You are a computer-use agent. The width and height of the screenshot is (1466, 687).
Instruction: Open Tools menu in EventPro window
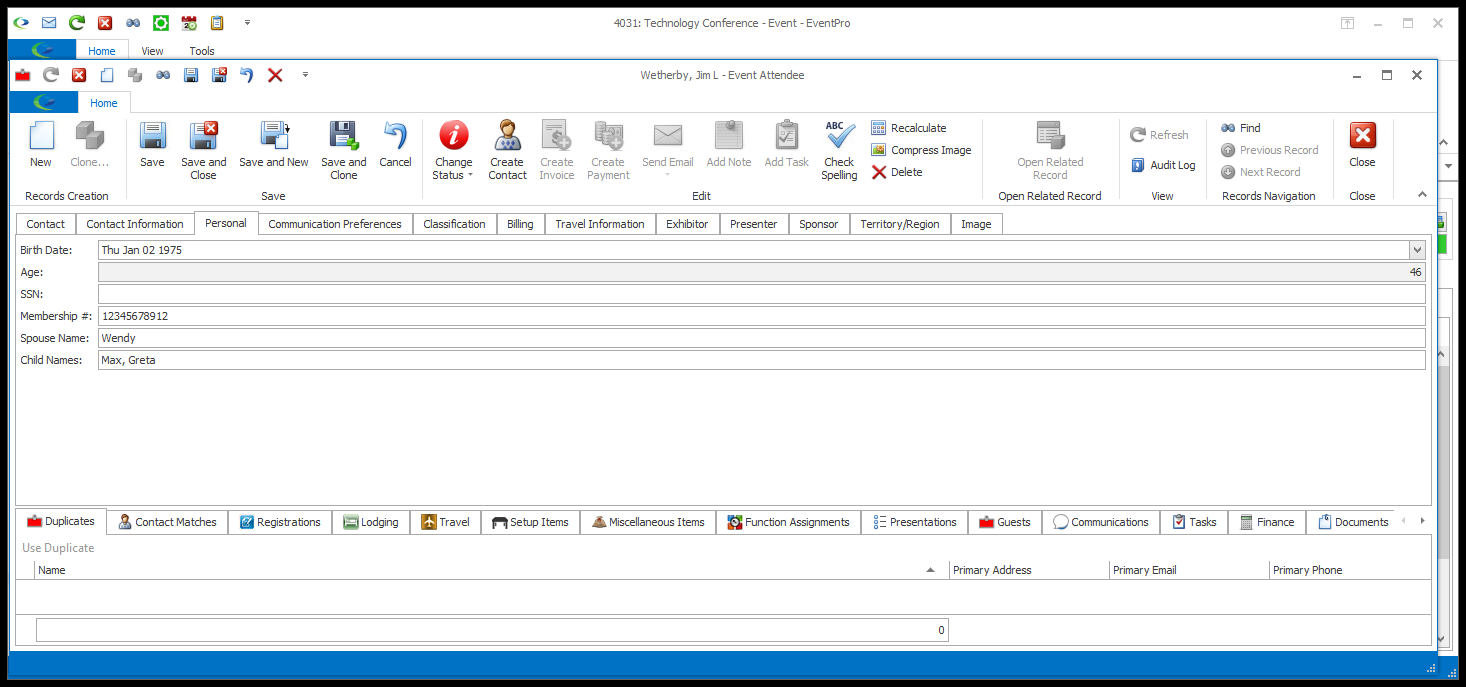click(x=202, y=51)
